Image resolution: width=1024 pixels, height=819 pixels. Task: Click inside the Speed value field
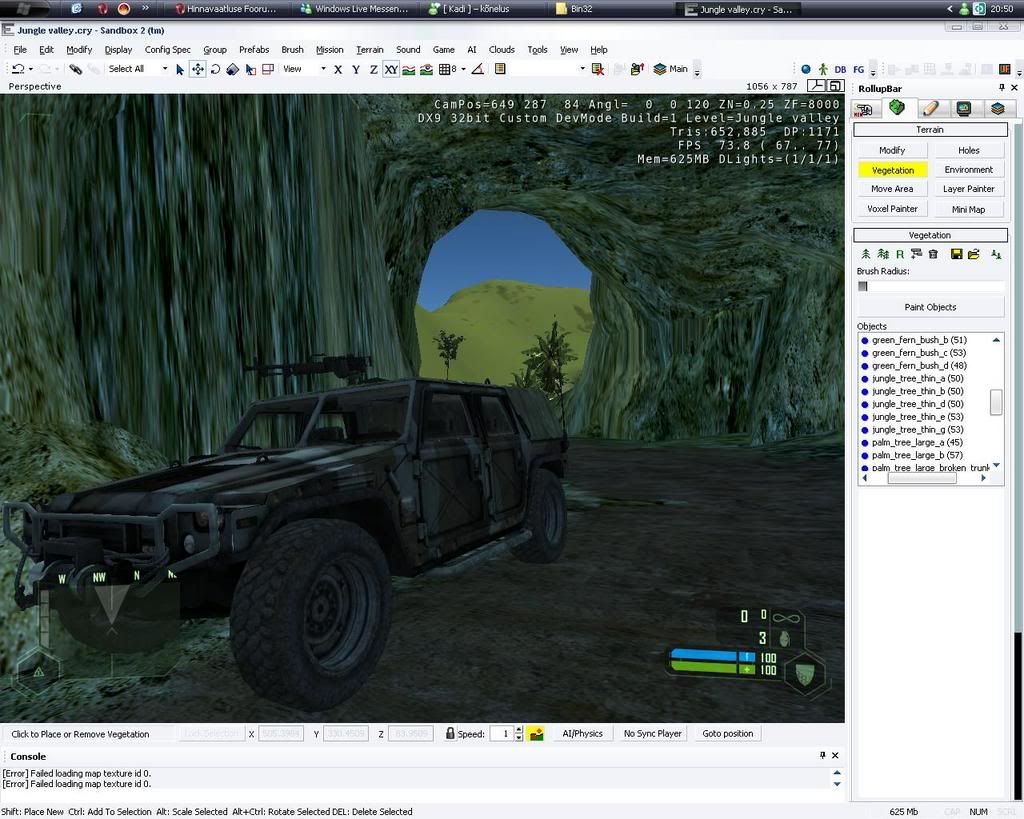coord(502,733)
